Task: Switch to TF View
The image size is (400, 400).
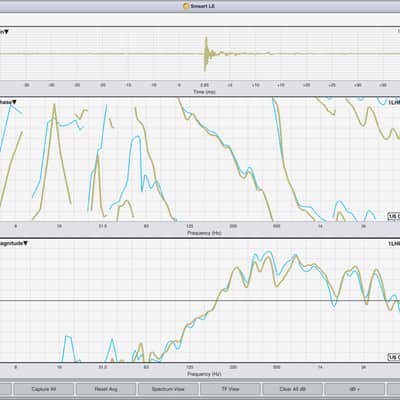Action: (x=230, y=389)
